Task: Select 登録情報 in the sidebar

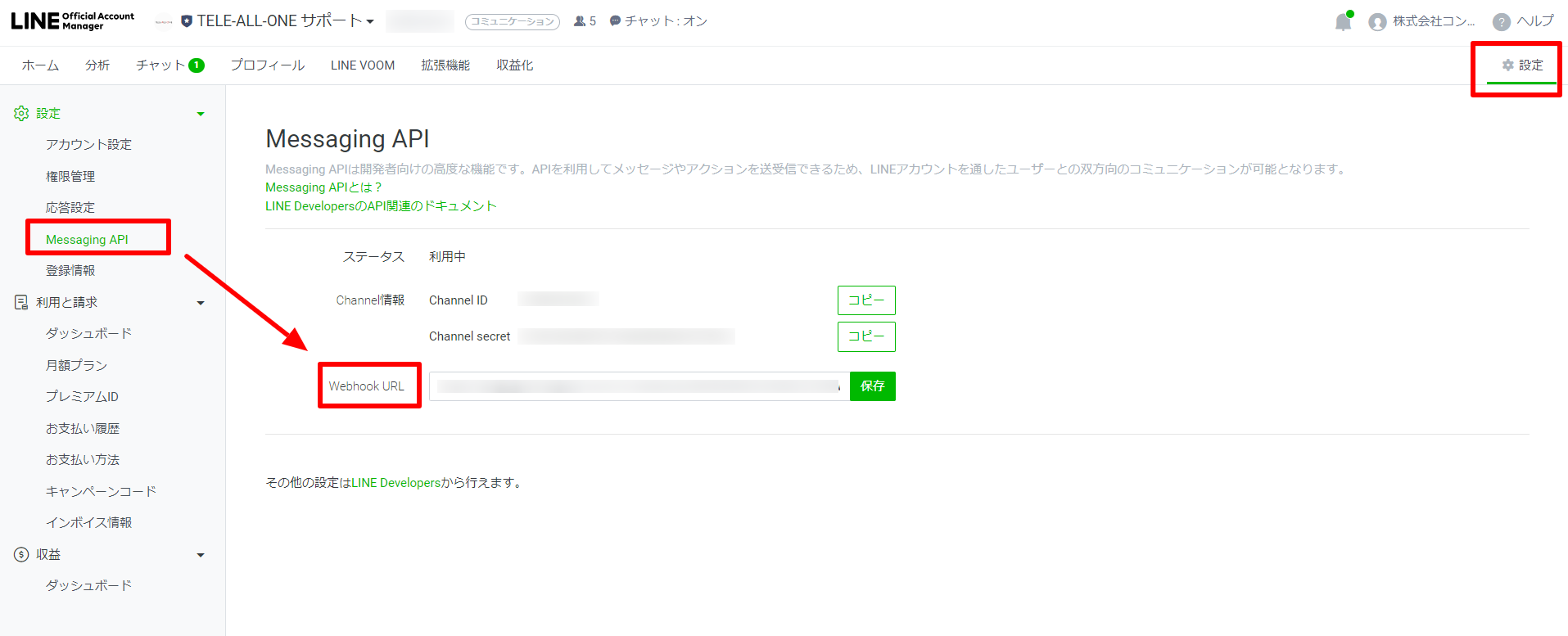Action: click(70, 271)
